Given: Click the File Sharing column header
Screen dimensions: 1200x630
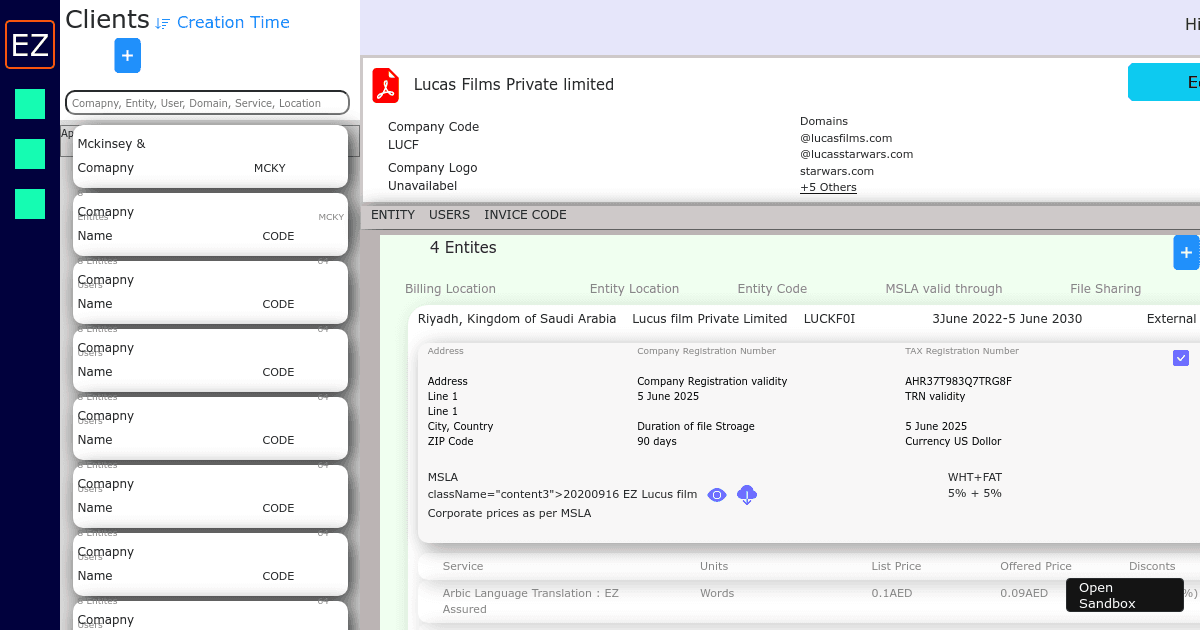Looking at the screenshot, I should coord(1105,289).
